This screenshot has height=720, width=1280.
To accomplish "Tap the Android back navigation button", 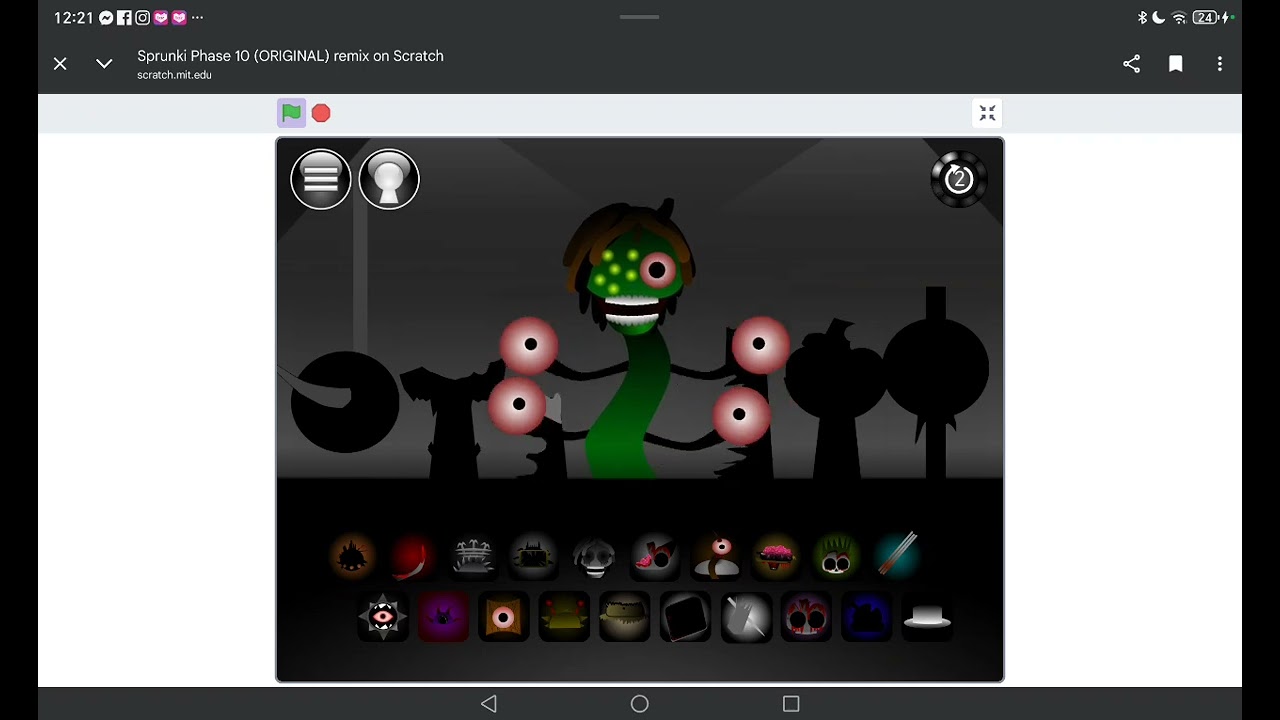I will click(x=489, y=704).
